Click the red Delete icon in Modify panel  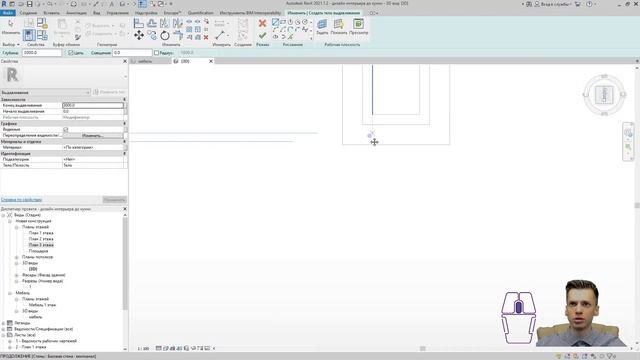(x=206, y=37)
